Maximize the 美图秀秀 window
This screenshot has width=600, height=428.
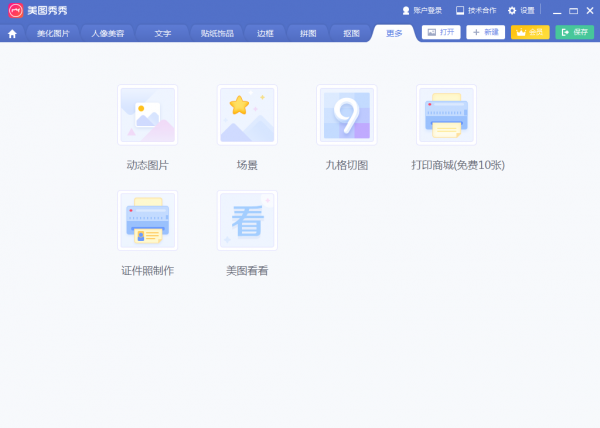click(x=574, y=11)
